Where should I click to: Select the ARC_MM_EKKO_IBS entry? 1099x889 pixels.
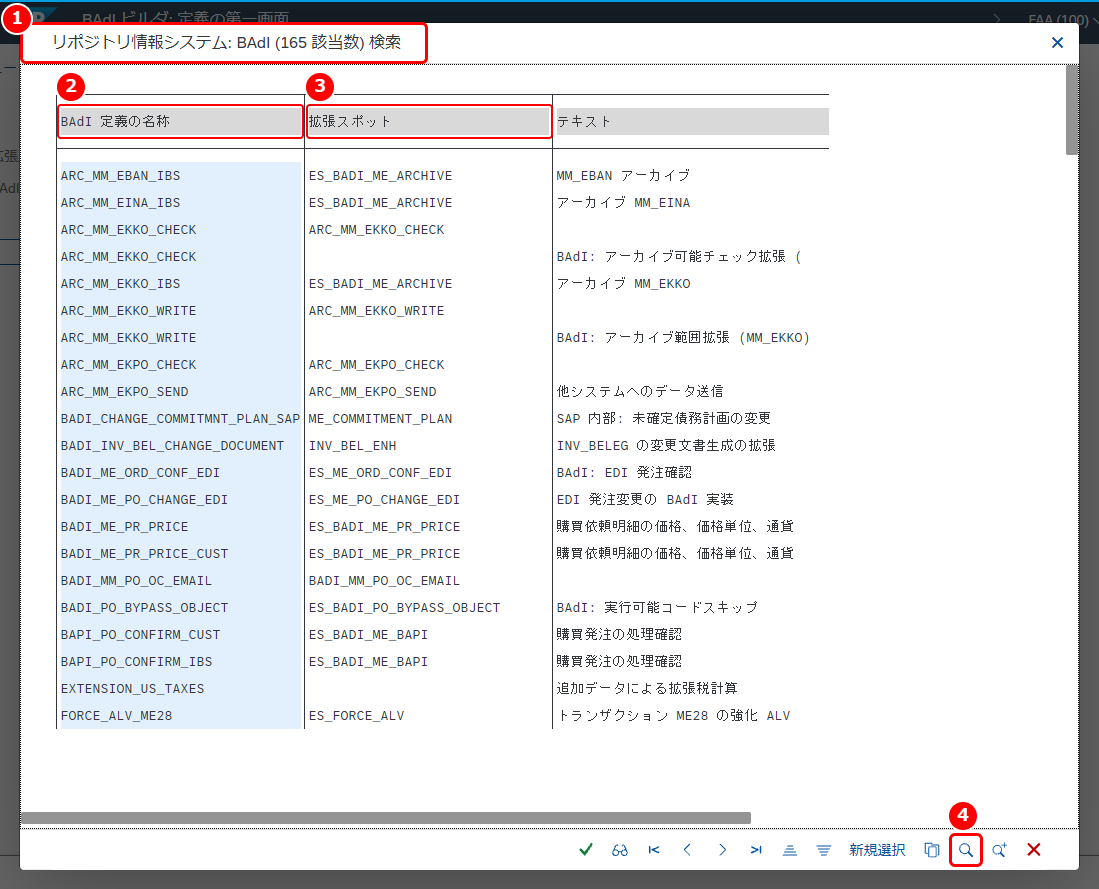(121, 283)
